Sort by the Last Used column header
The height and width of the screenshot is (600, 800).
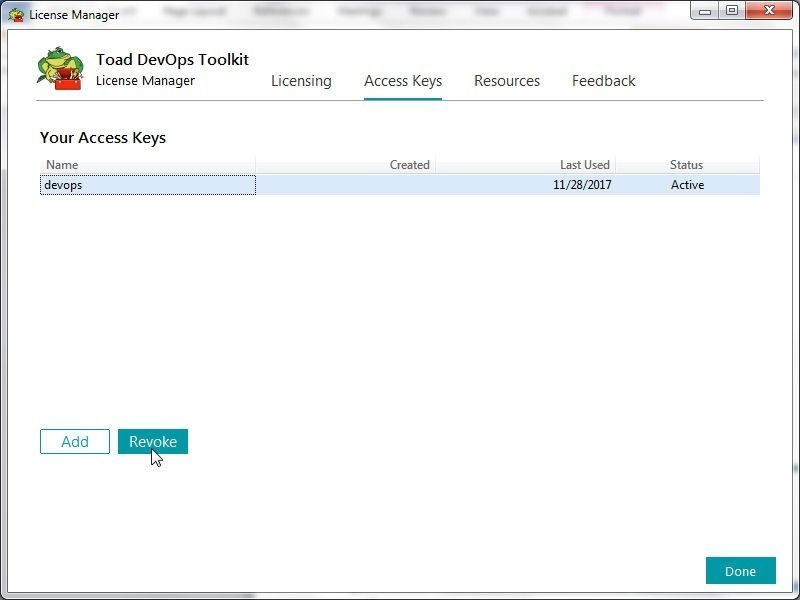tap(526, 165)
